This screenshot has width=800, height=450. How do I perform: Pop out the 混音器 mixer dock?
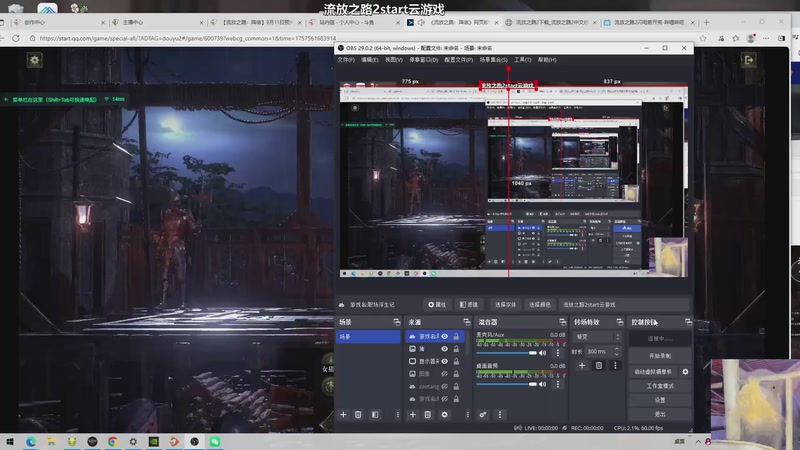point(562,322)
